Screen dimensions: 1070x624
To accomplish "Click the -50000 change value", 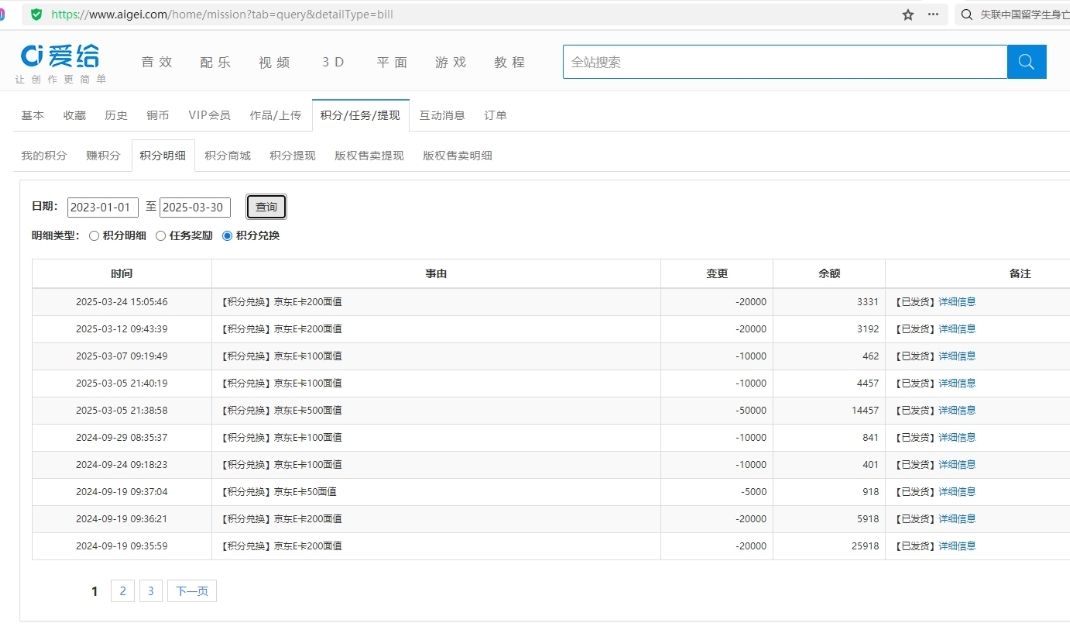I will pos(751,410).
